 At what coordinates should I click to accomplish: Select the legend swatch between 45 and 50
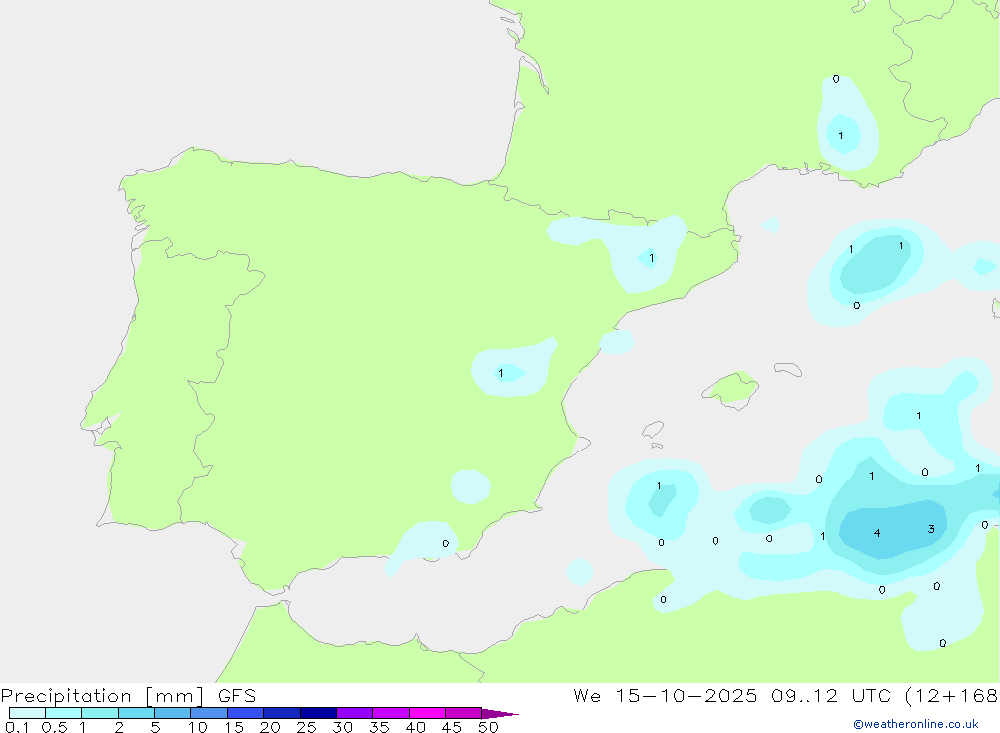(x=464, y=713)
